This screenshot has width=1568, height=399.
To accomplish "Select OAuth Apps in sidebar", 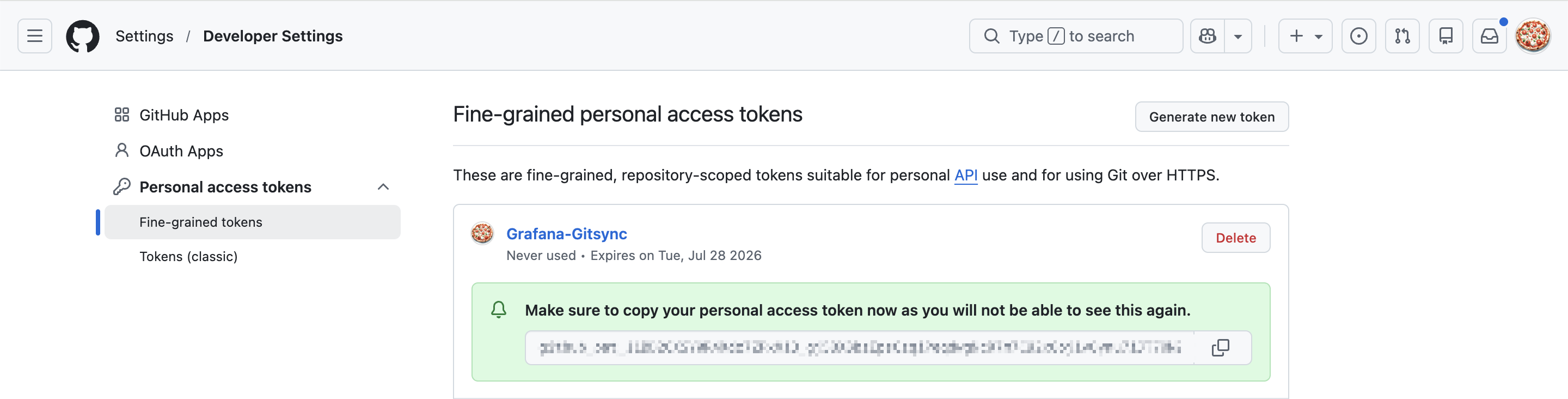I will point(181,151).
